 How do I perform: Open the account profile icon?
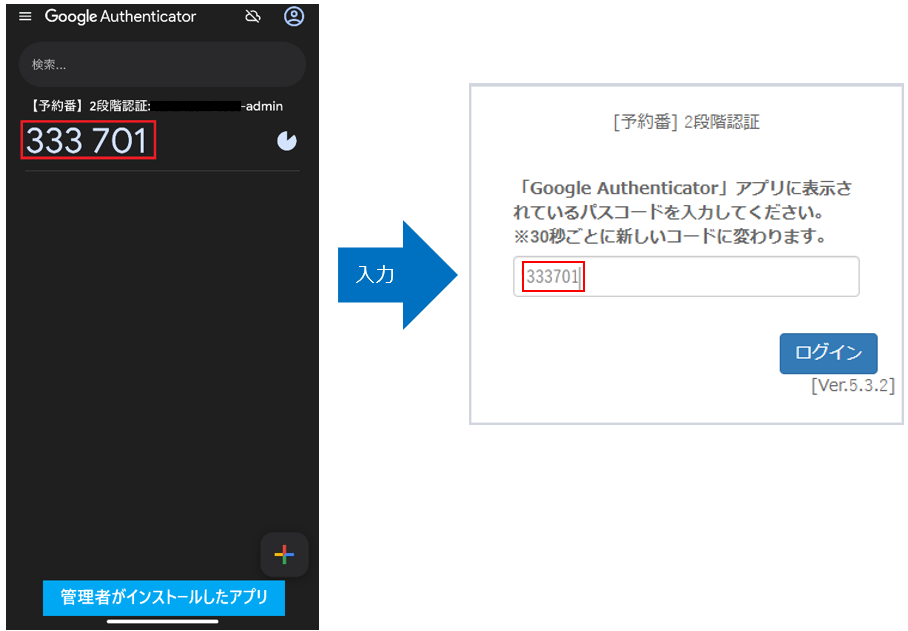pyautogui.click(x=294, y=16)
